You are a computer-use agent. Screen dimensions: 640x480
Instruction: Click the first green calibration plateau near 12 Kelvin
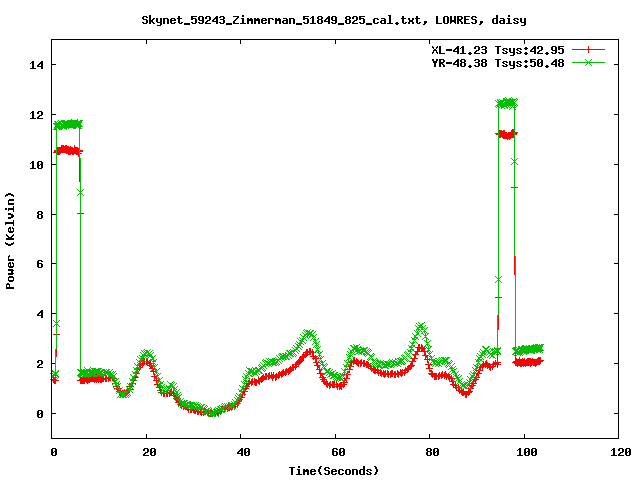tap(68, 124)
